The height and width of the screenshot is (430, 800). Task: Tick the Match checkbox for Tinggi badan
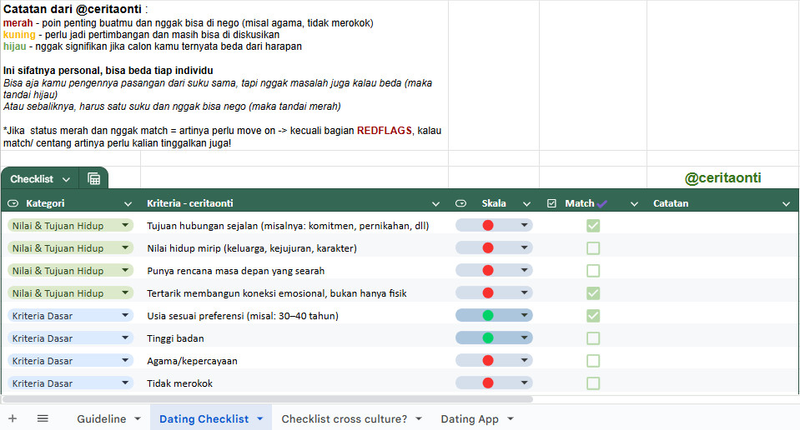coord(593,338)
